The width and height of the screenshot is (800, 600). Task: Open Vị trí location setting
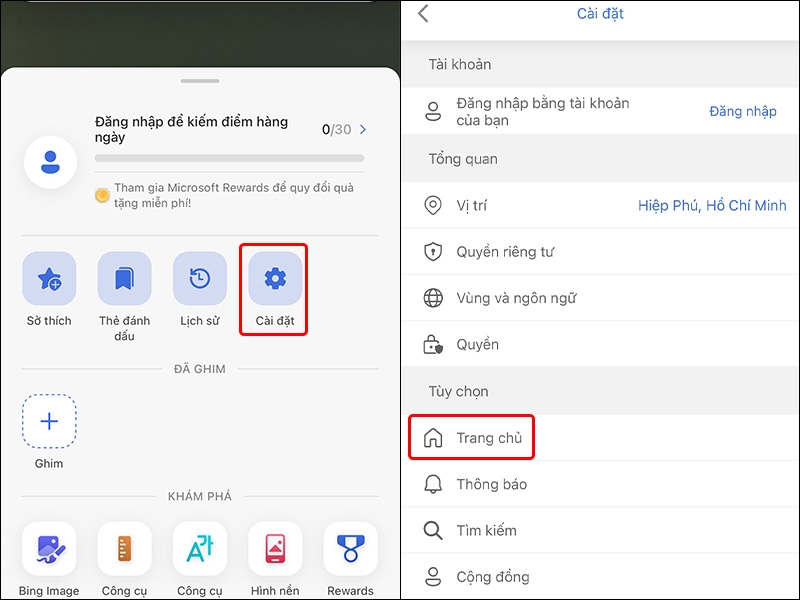[x=601, y=206]
